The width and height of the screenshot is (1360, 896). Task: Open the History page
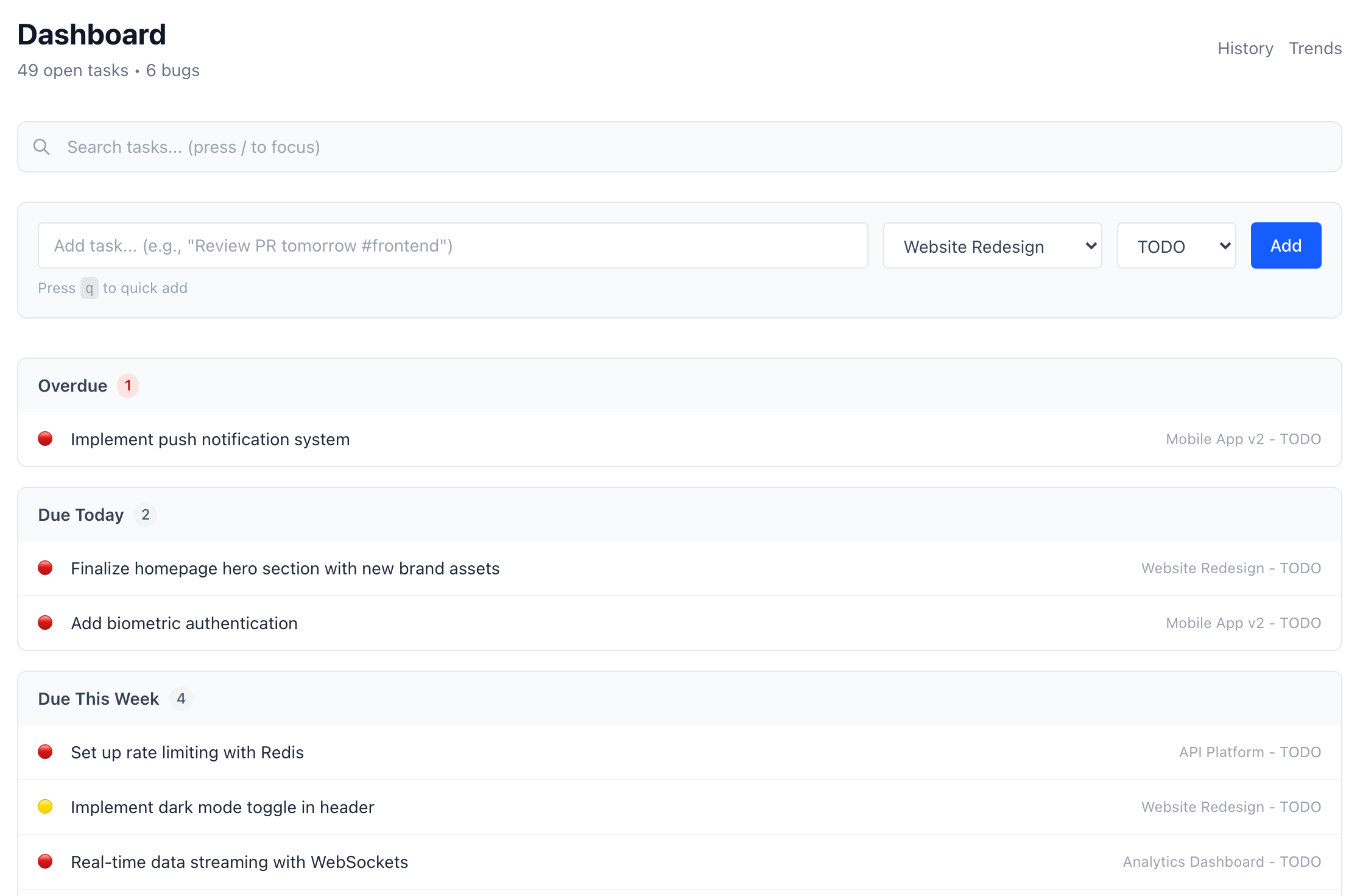pyautogui.click(x=1245, y=48)
